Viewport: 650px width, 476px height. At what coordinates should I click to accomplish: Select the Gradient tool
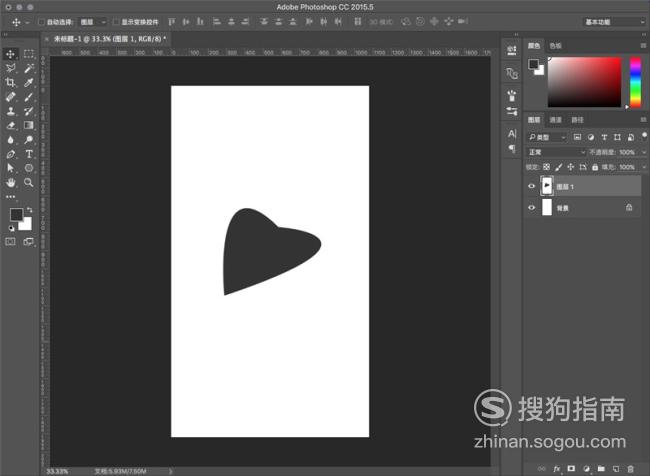29,125
